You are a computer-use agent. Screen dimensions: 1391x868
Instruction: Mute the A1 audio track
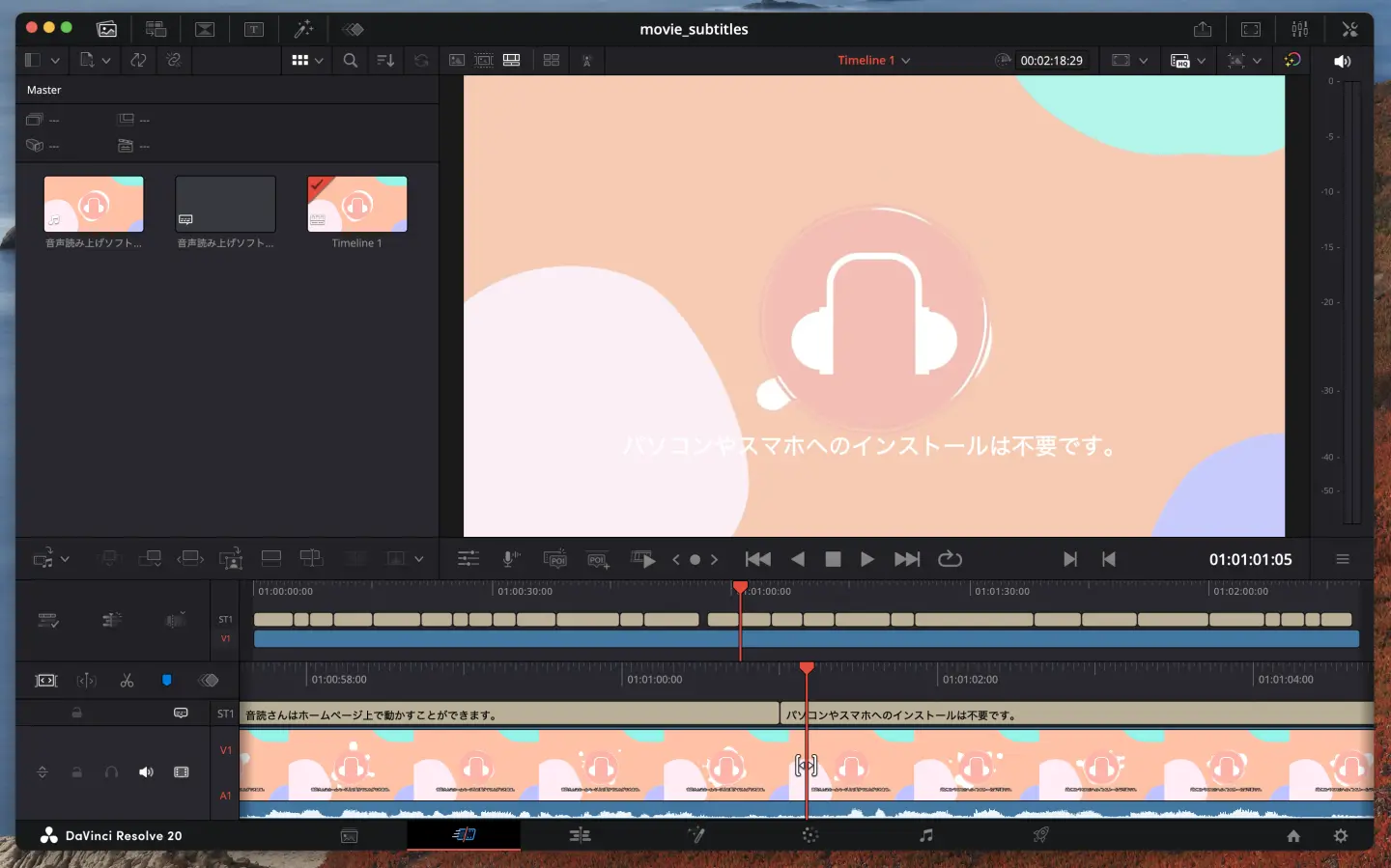coord(146,771)
